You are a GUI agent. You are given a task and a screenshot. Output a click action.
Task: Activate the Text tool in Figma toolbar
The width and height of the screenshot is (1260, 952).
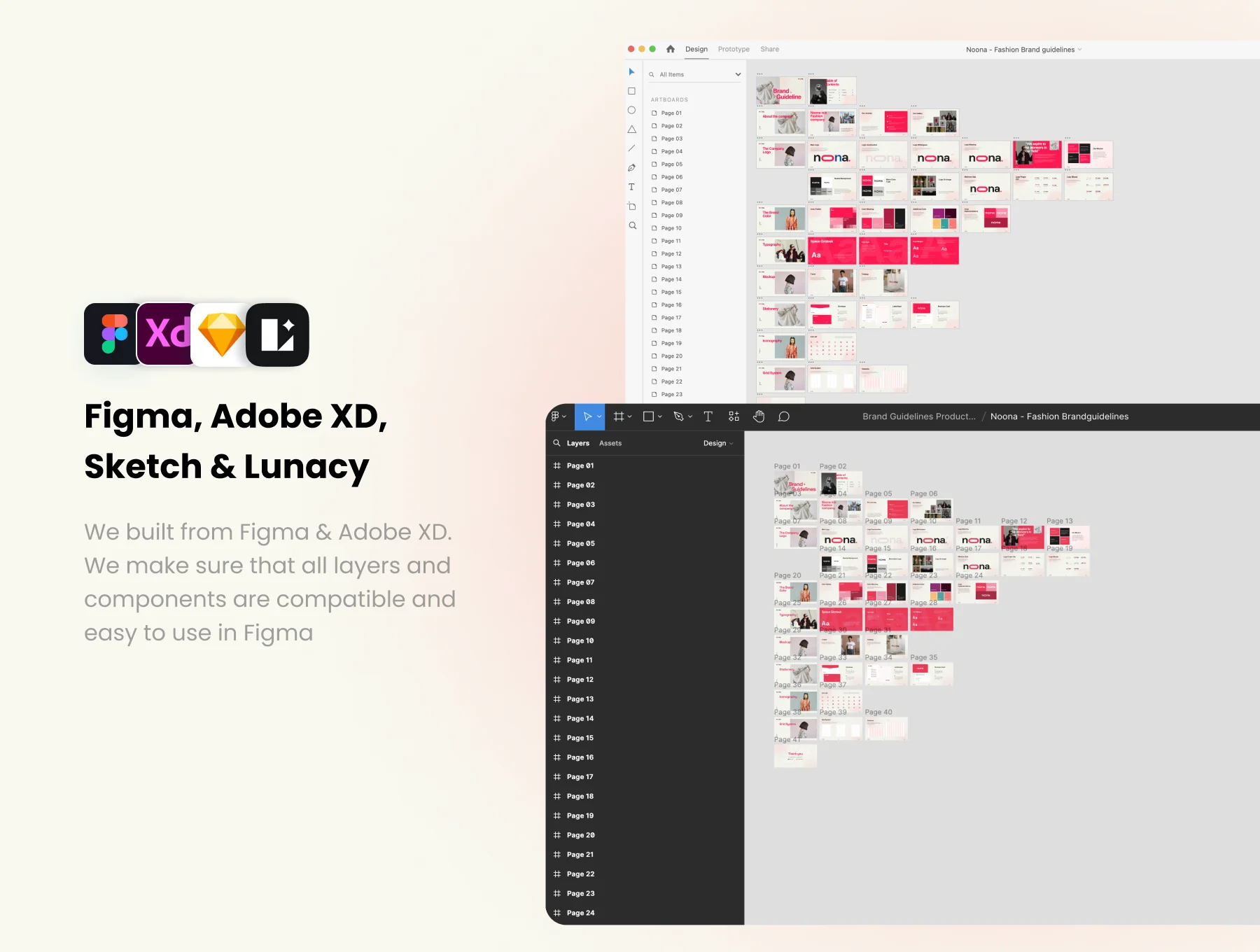tap(708, 416)
